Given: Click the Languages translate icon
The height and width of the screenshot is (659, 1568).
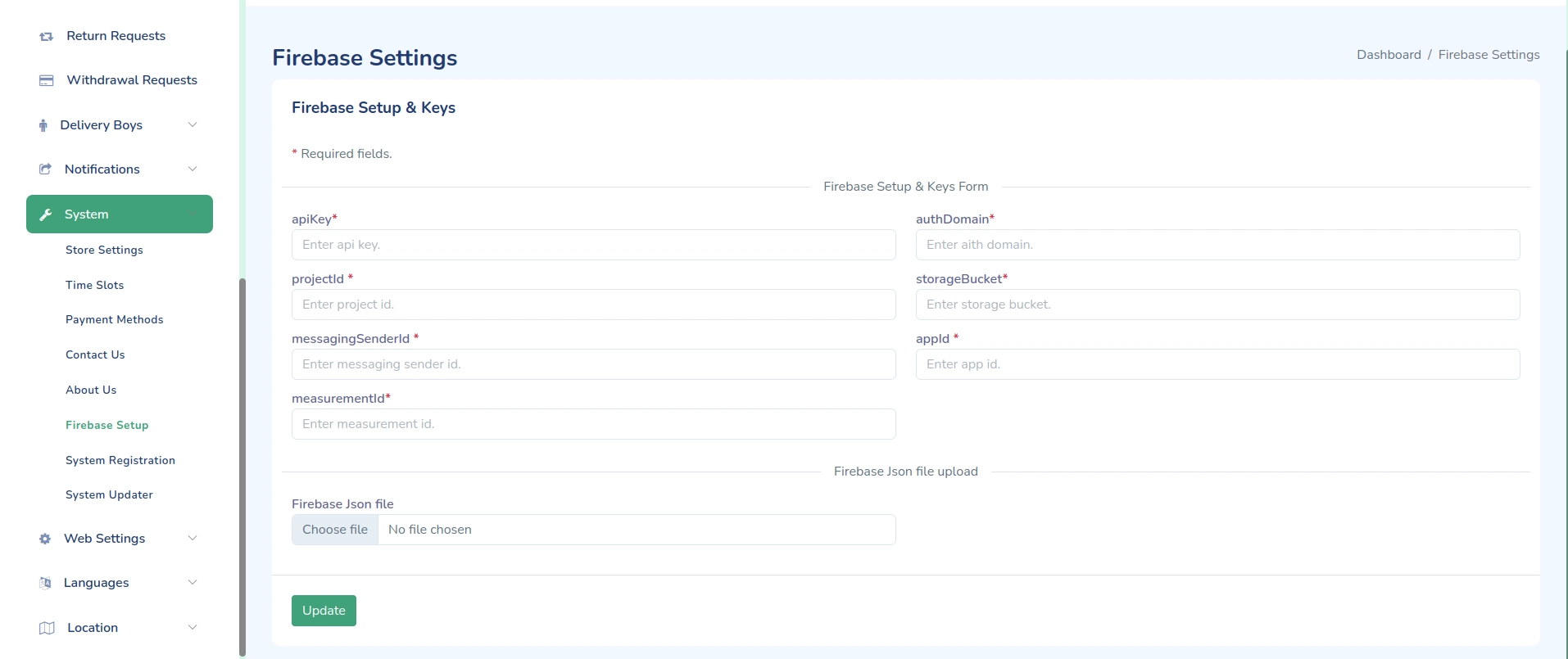Looking at the screenshot, I should point(46,583).
